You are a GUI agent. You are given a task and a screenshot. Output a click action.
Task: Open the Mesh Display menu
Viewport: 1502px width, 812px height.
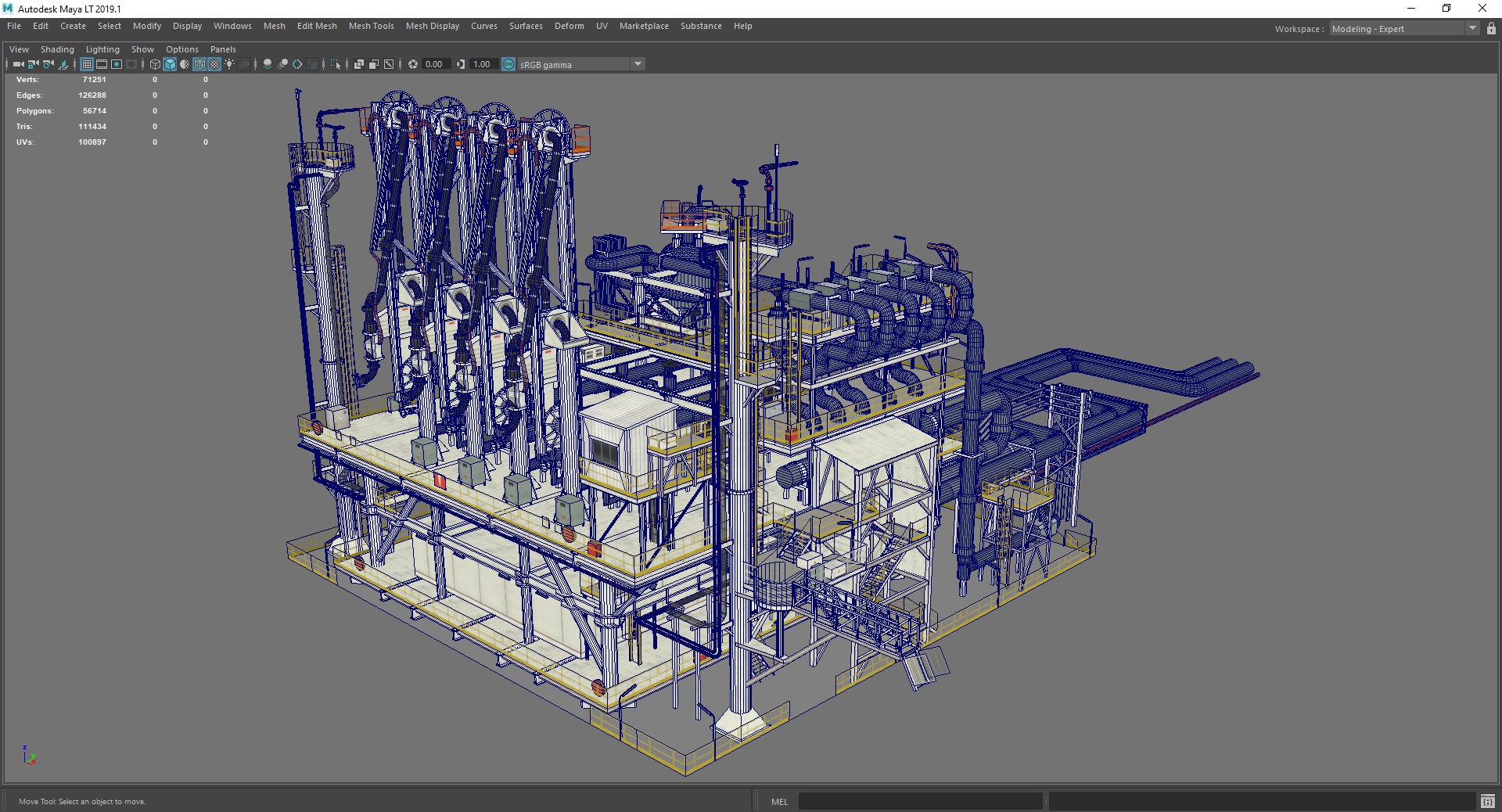433,26
